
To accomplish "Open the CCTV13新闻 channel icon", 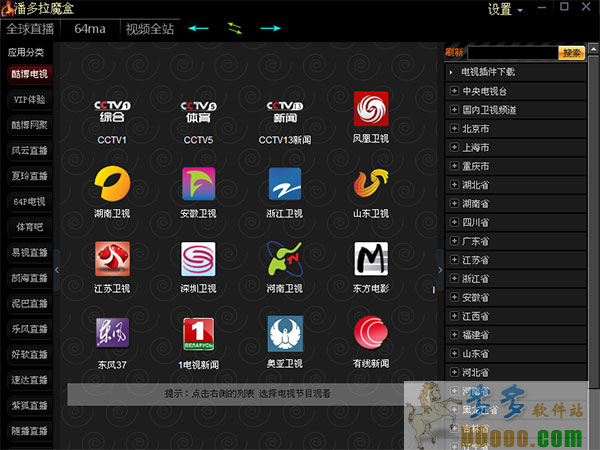I will 285,111.
